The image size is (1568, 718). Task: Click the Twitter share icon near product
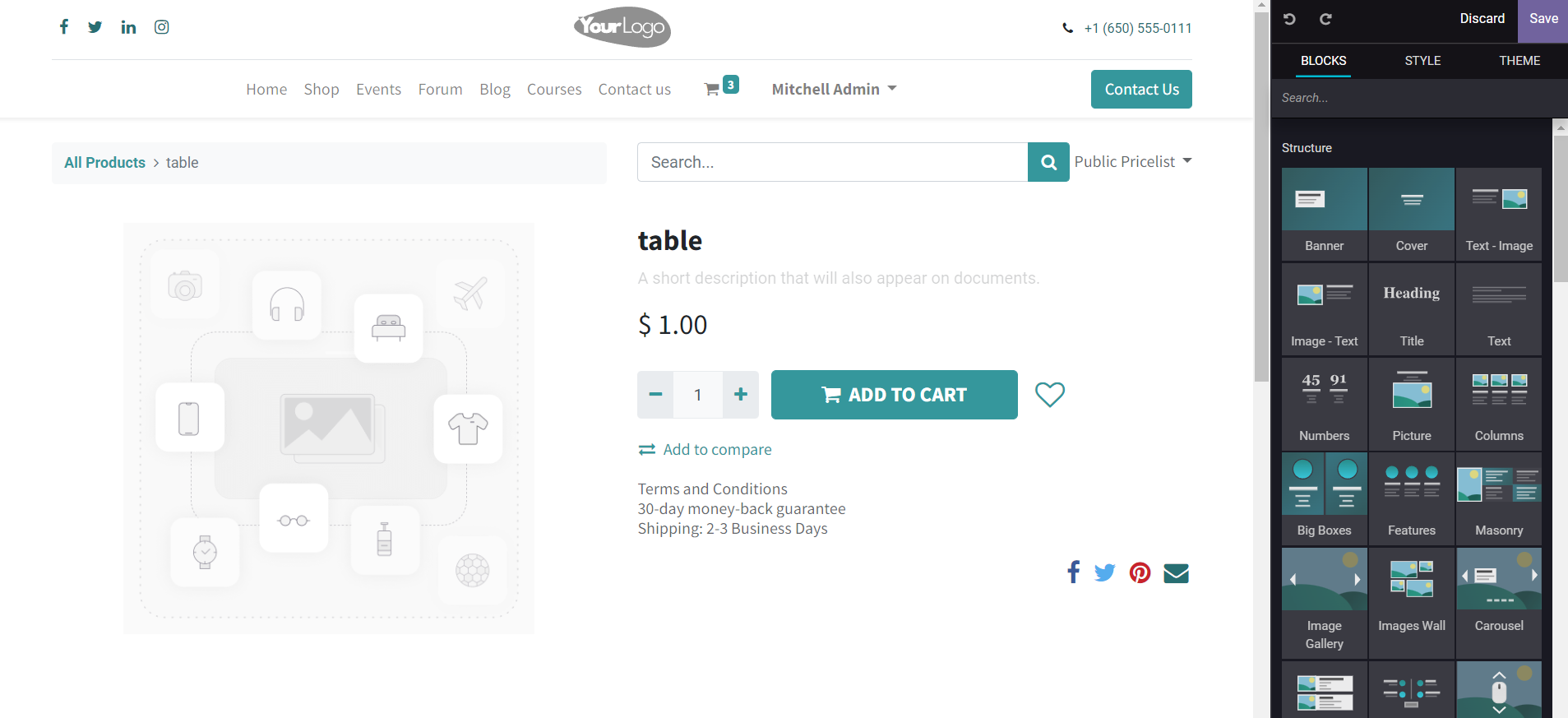pyautogui.click(x=1104, y=572)
